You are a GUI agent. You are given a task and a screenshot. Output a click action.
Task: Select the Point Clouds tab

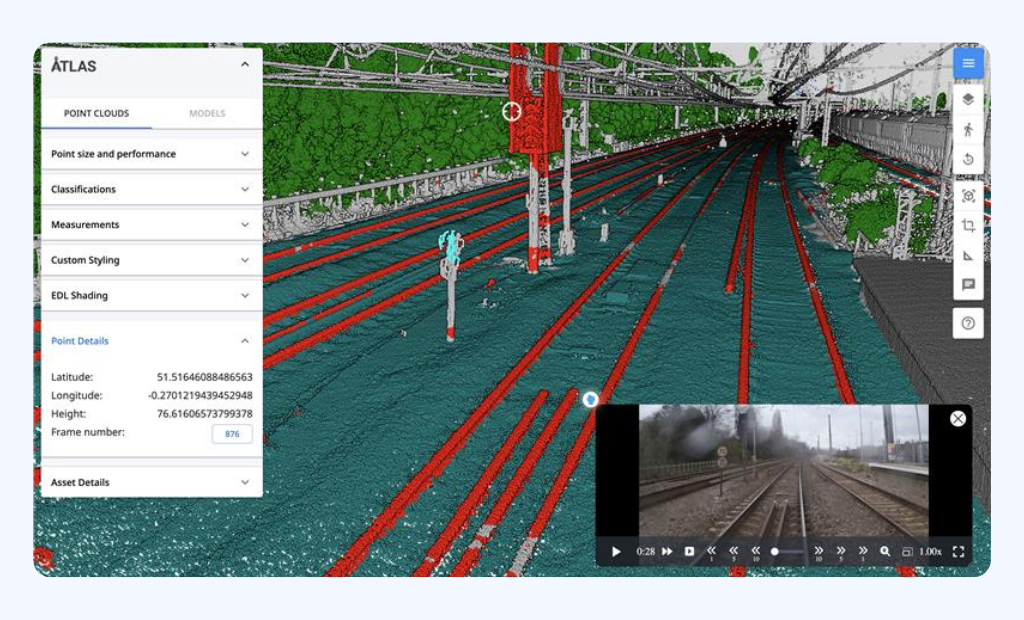pyautogui.click(x=96, y=113)
